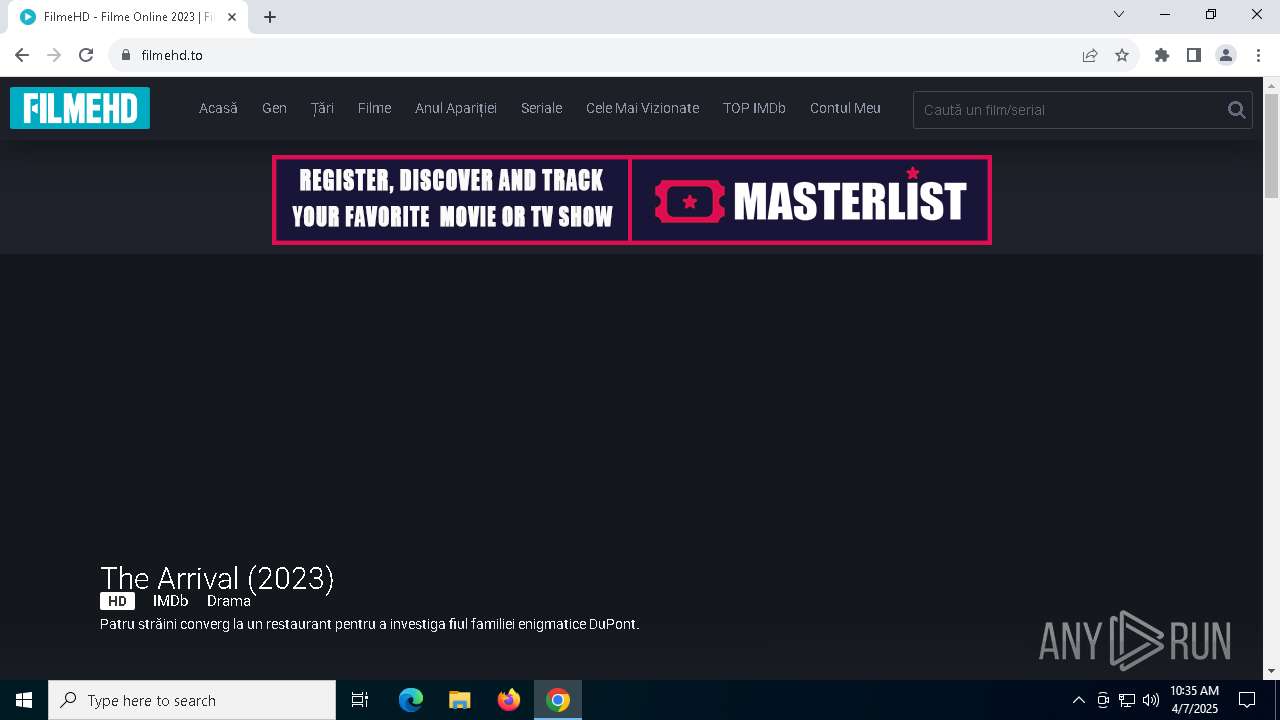This screenshot has height=720, width=1280.
Task: Open TOP IMDb page
Action: 754,108
